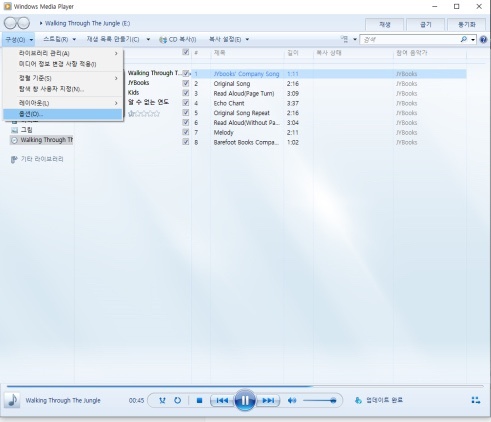This screenshot has width=491, height=422.
Task: Seek using the playback progress bar
Action: (245, 386)
